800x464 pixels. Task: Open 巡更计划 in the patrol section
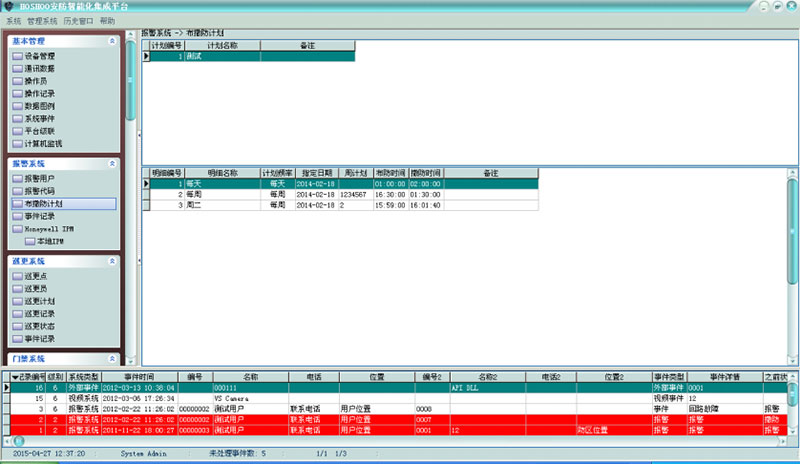pyautogui.click(x=40, y=301)
